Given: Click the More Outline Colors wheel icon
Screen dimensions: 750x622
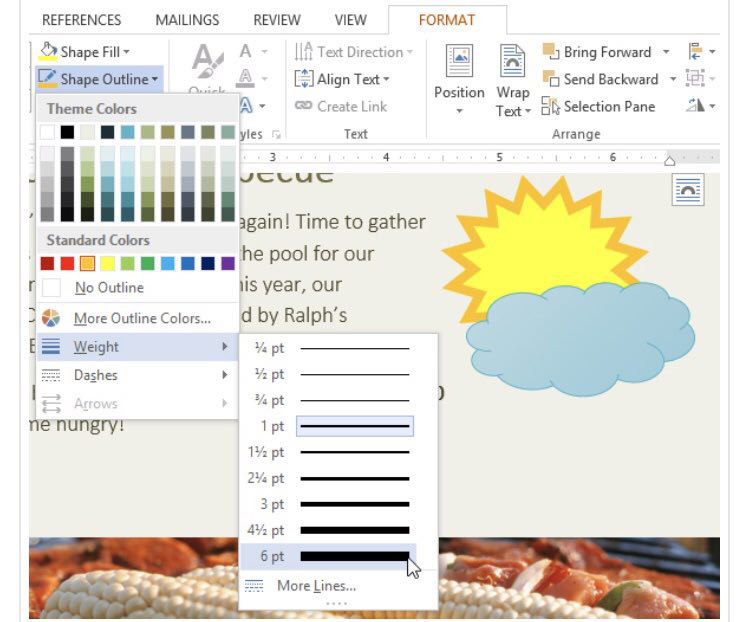Looking at the screenshot, I should tap(52, 318).
